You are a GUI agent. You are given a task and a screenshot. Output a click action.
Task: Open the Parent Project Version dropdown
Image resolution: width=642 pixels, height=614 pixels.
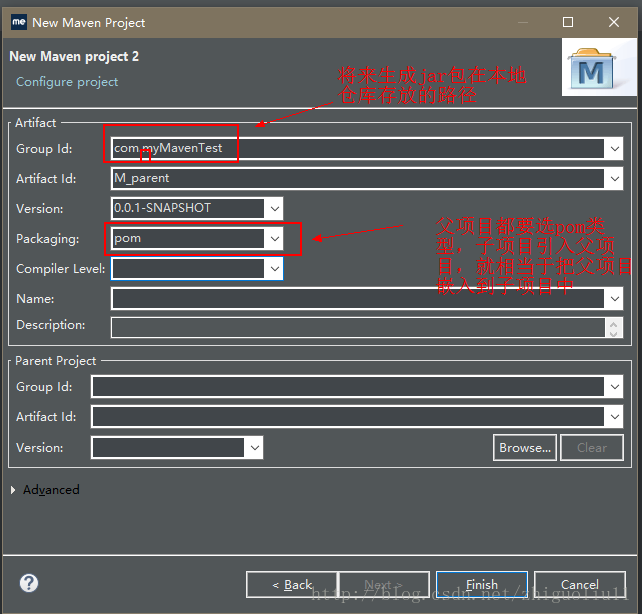[x=254, y=447]
